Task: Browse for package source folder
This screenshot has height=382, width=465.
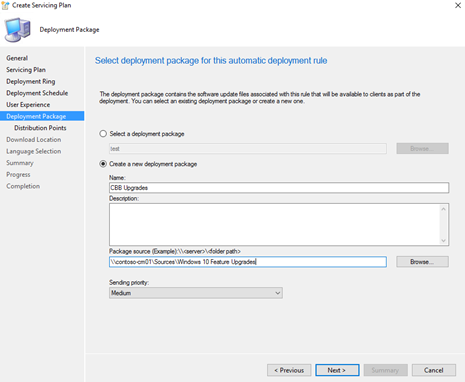Action: pos(422,262)
